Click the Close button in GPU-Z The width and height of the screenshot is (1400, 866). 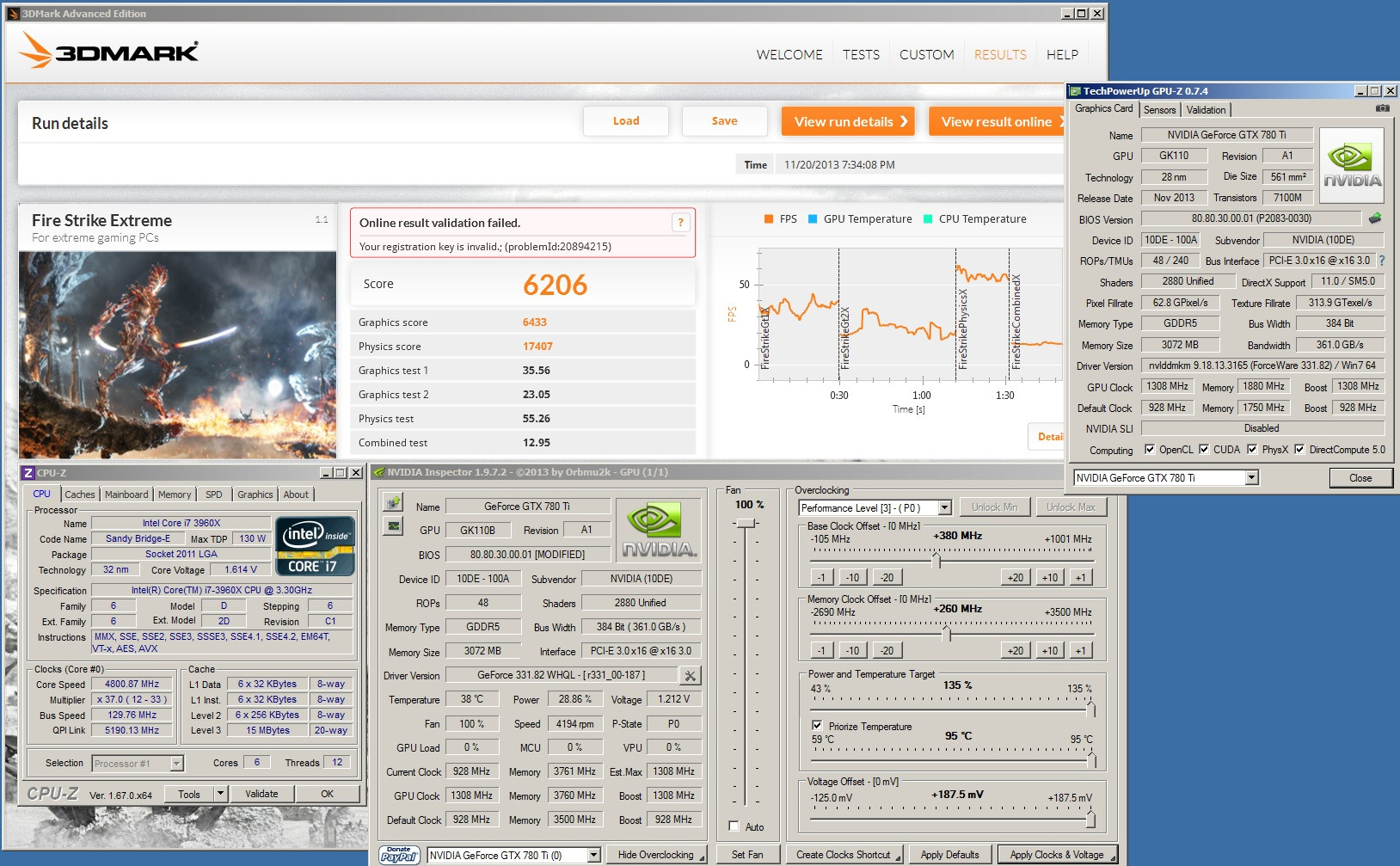[1360, 478]
